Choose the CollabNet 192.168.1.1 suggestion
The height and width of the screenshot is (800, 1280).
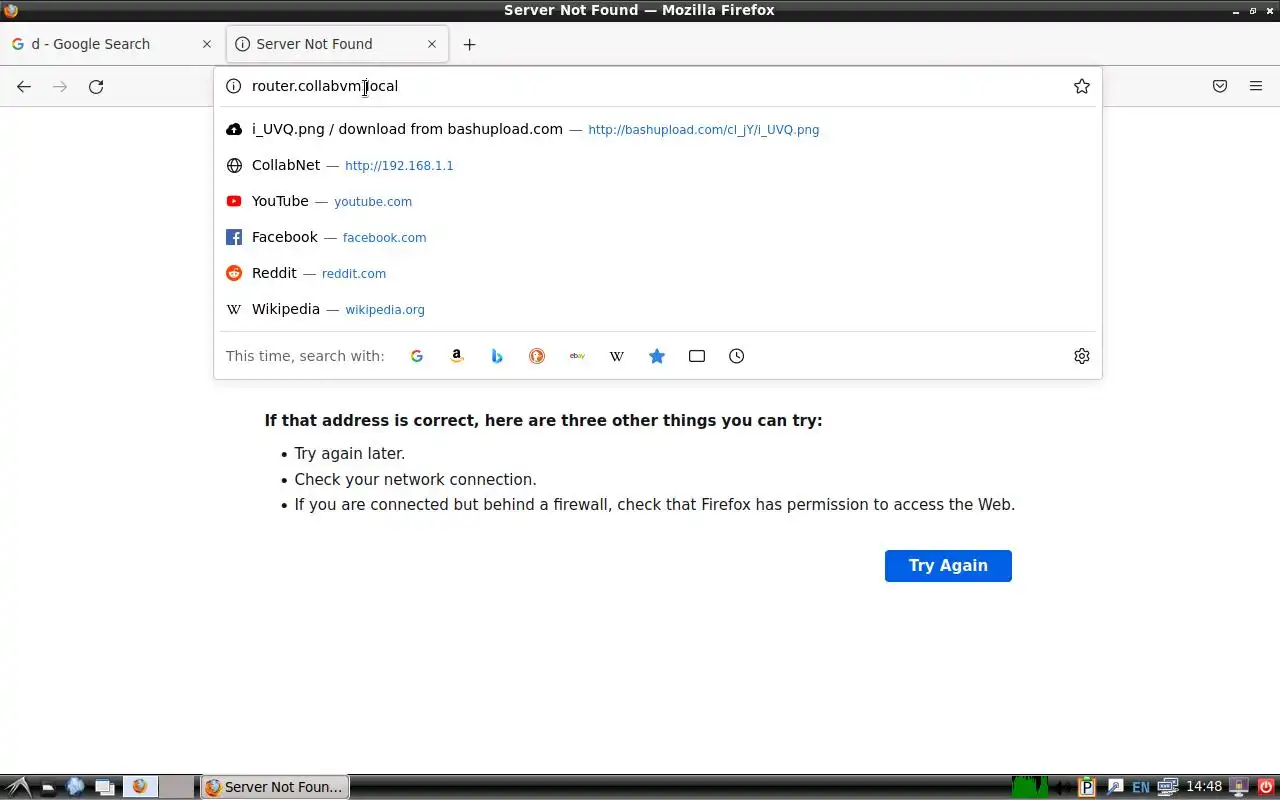tap(658, 165)
